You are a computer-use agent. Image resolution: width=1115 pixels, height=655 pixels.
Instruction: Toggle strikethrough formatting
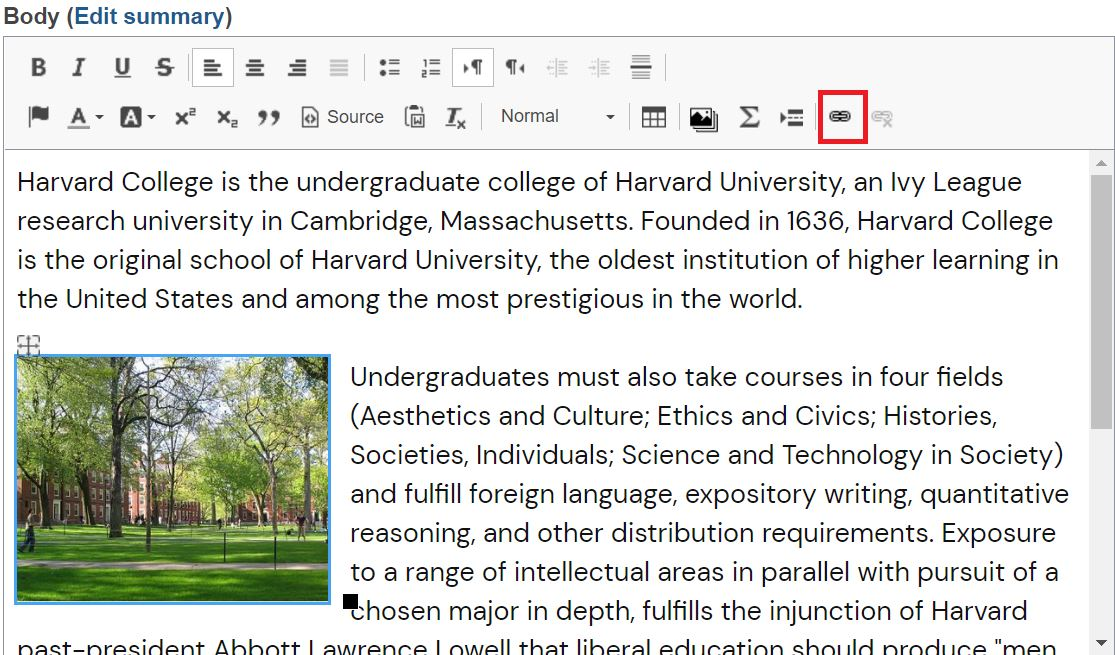pos(164,68)
